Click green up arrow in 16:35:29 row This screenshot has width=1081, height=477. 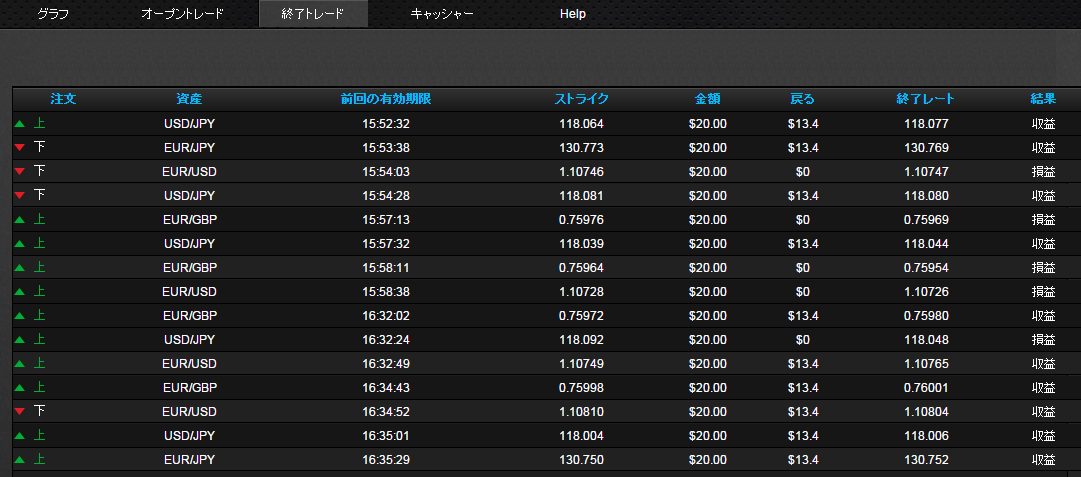20,460
